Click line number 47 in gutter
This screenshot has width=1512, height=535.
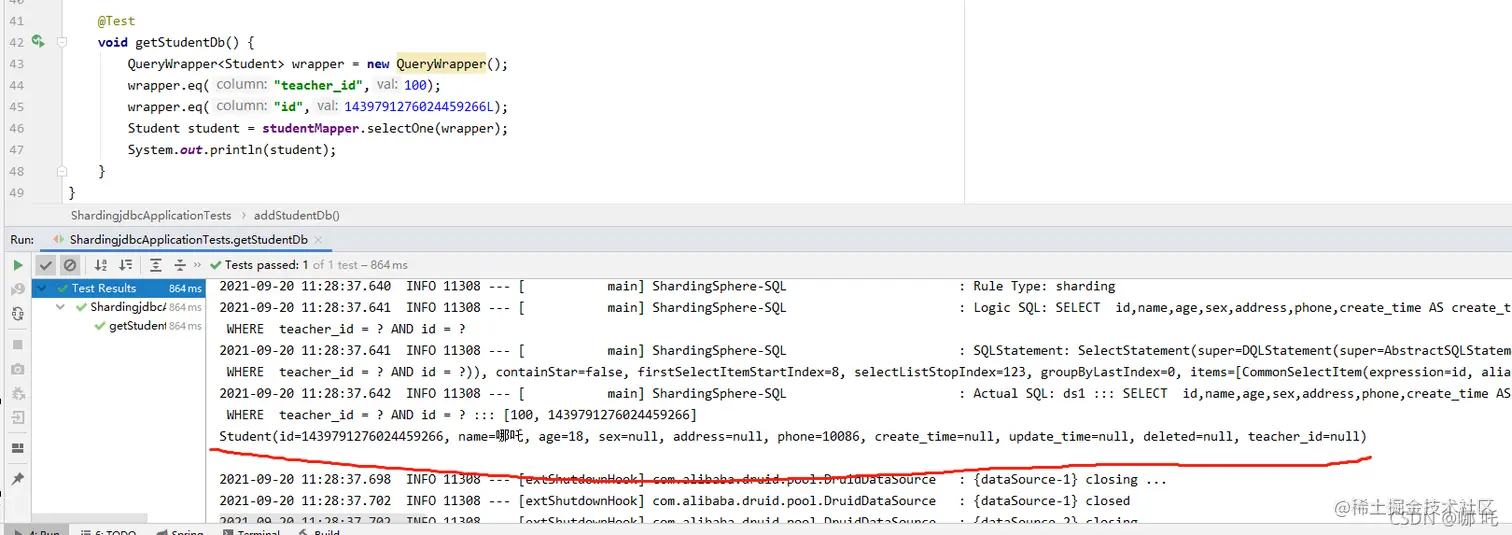pos(15,149)
